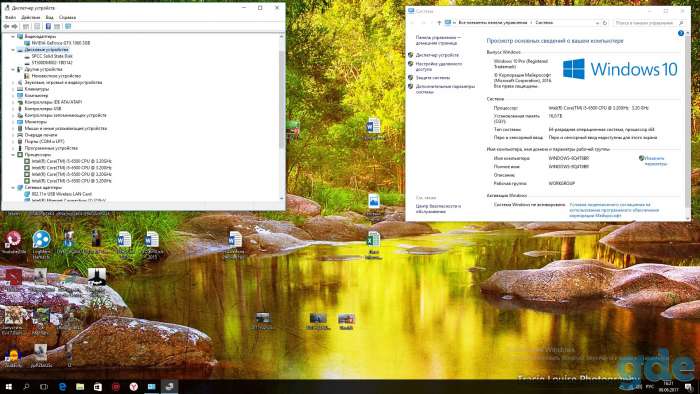Click Back arrow in Device Manager toolbar
This screenshot has height=394, width=700.
(6, 26)
